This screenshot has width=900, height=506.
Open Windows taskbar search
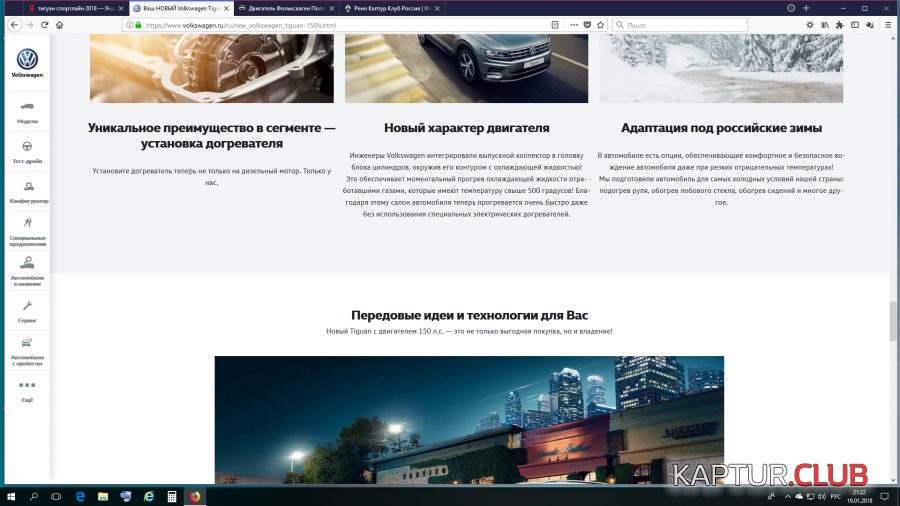[34, 496]
